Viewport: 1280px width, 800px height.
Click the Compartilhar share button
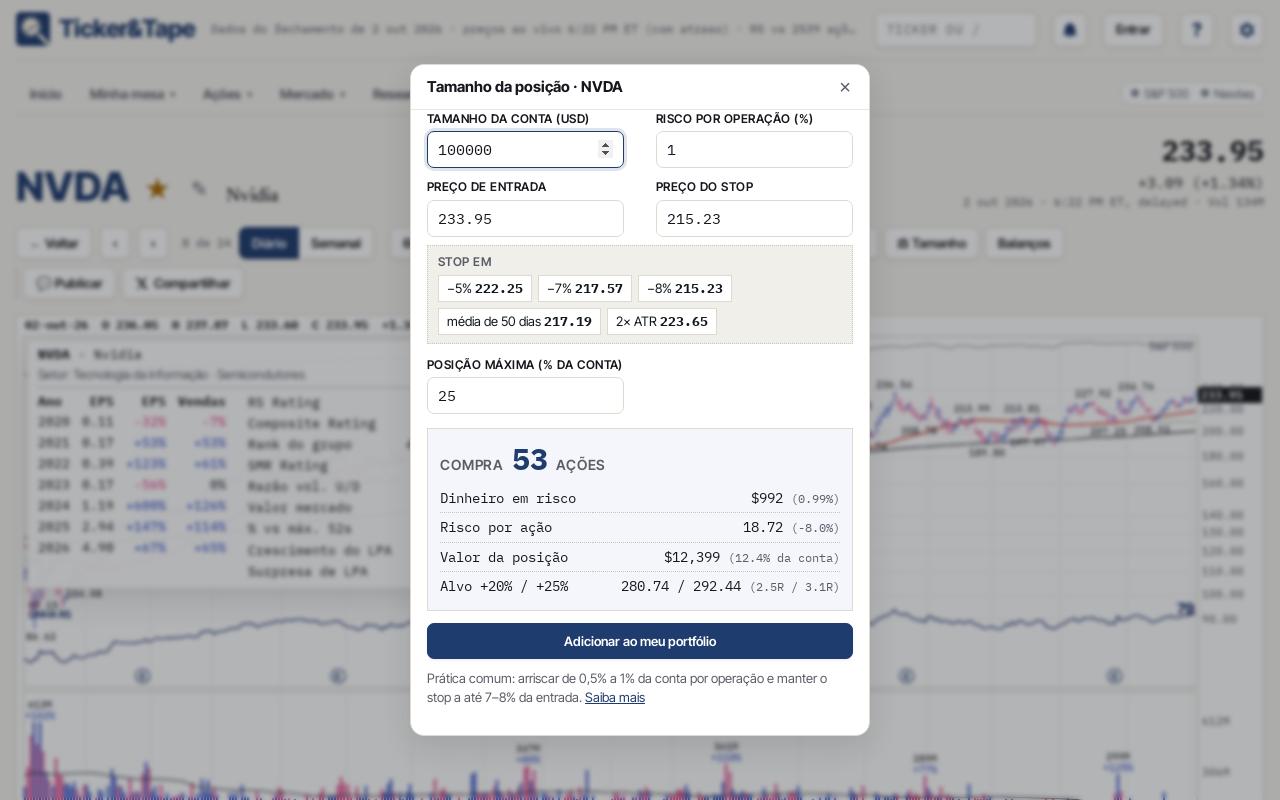point(182,283)
